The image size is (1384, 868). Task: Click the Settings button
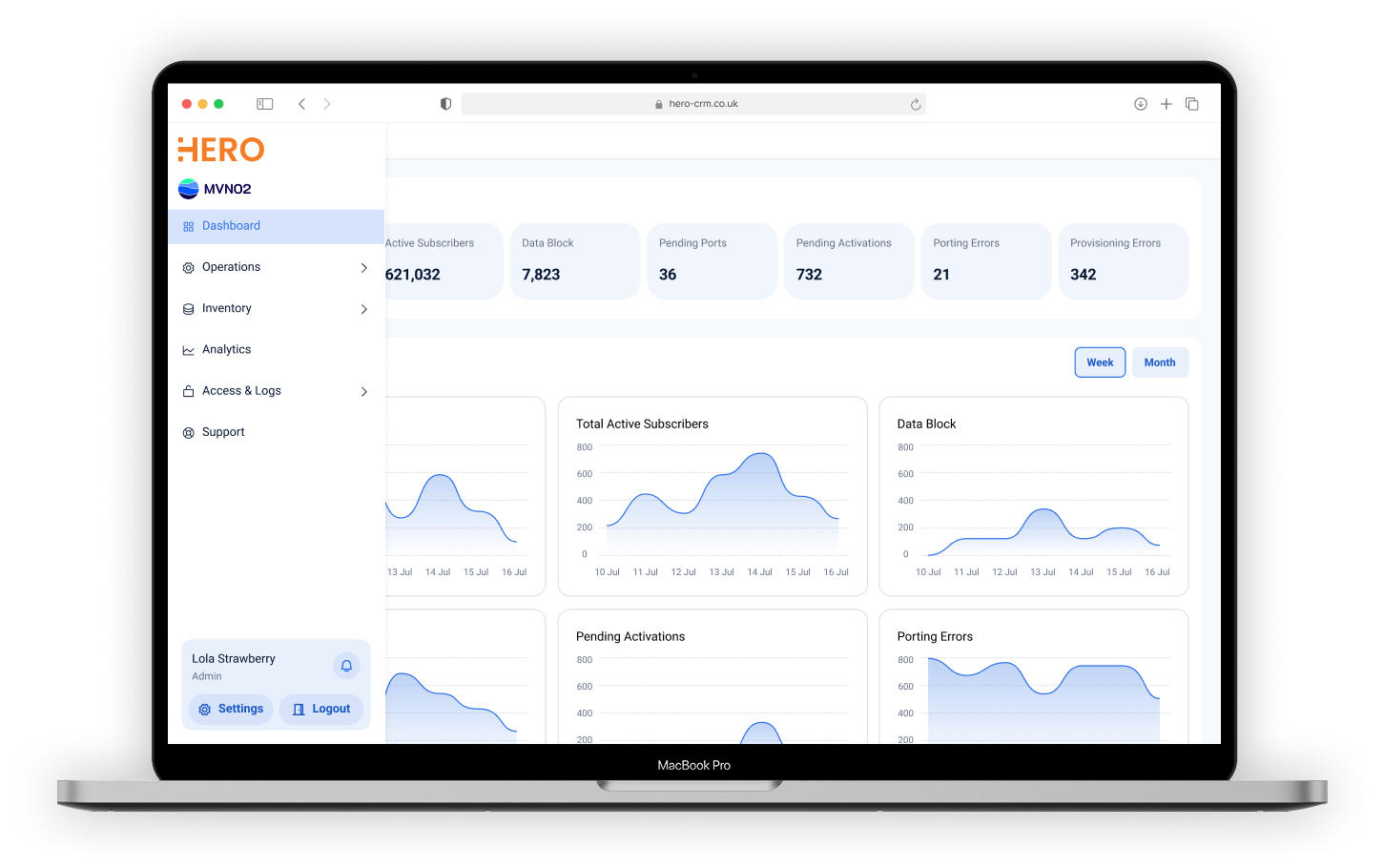[231, 710]
